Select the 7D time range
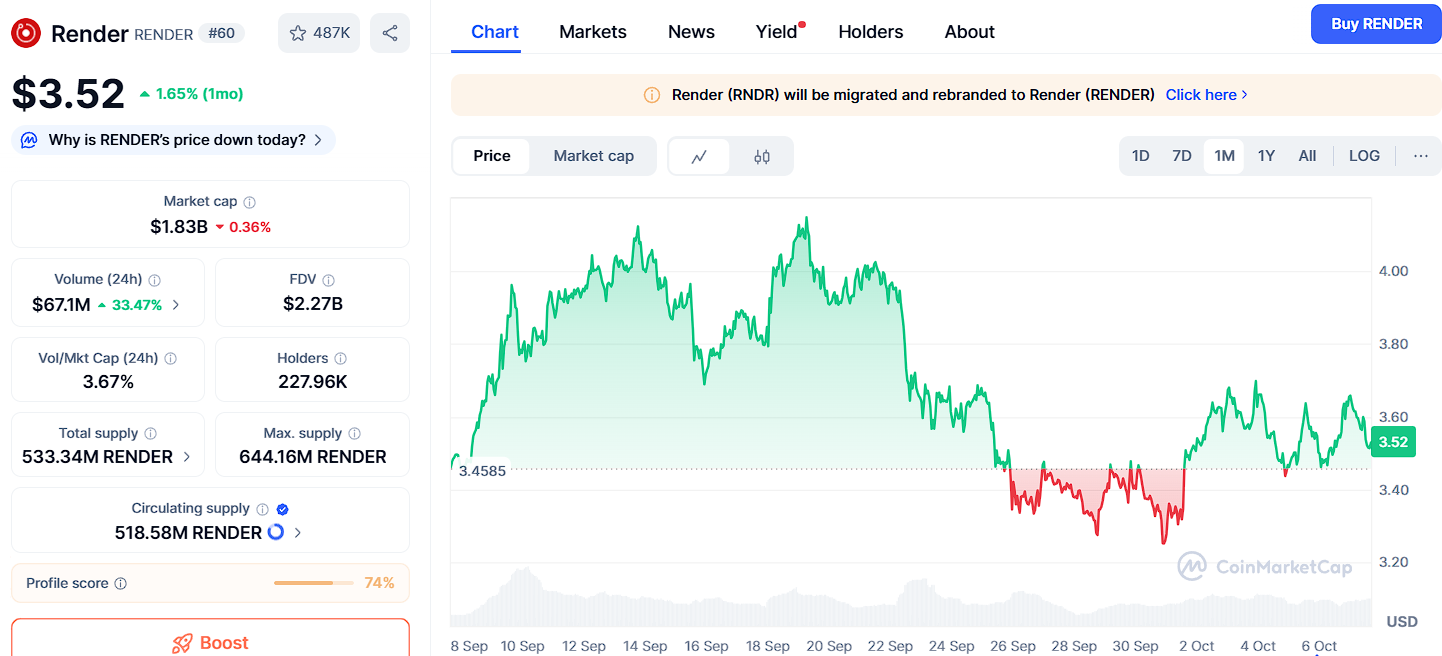Screen dimensions: 1442x656 pos(1182,156)
